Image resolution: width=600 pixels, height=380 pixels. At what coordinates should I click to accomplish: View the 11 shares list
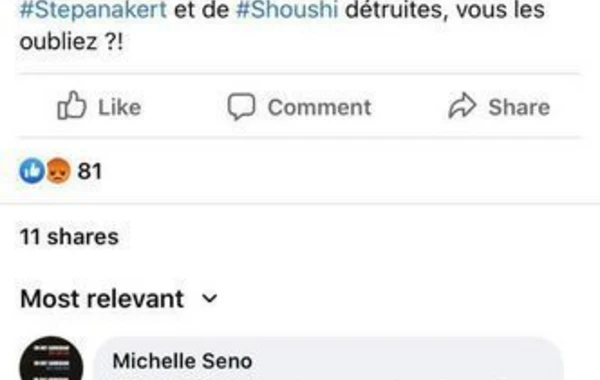coord(69,237)
